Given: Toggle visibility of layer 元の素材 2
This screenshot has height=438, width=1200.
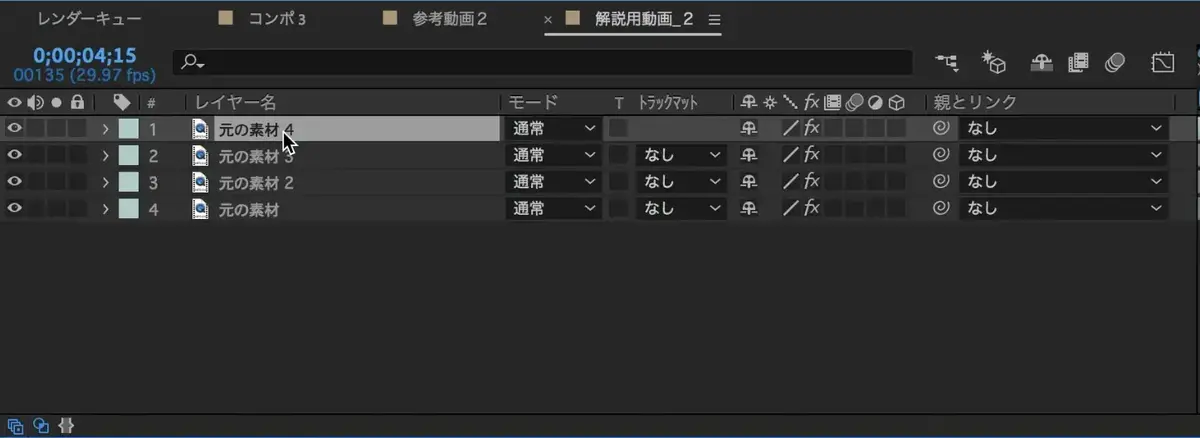Looking at the screenshot, I should (14, 182).
